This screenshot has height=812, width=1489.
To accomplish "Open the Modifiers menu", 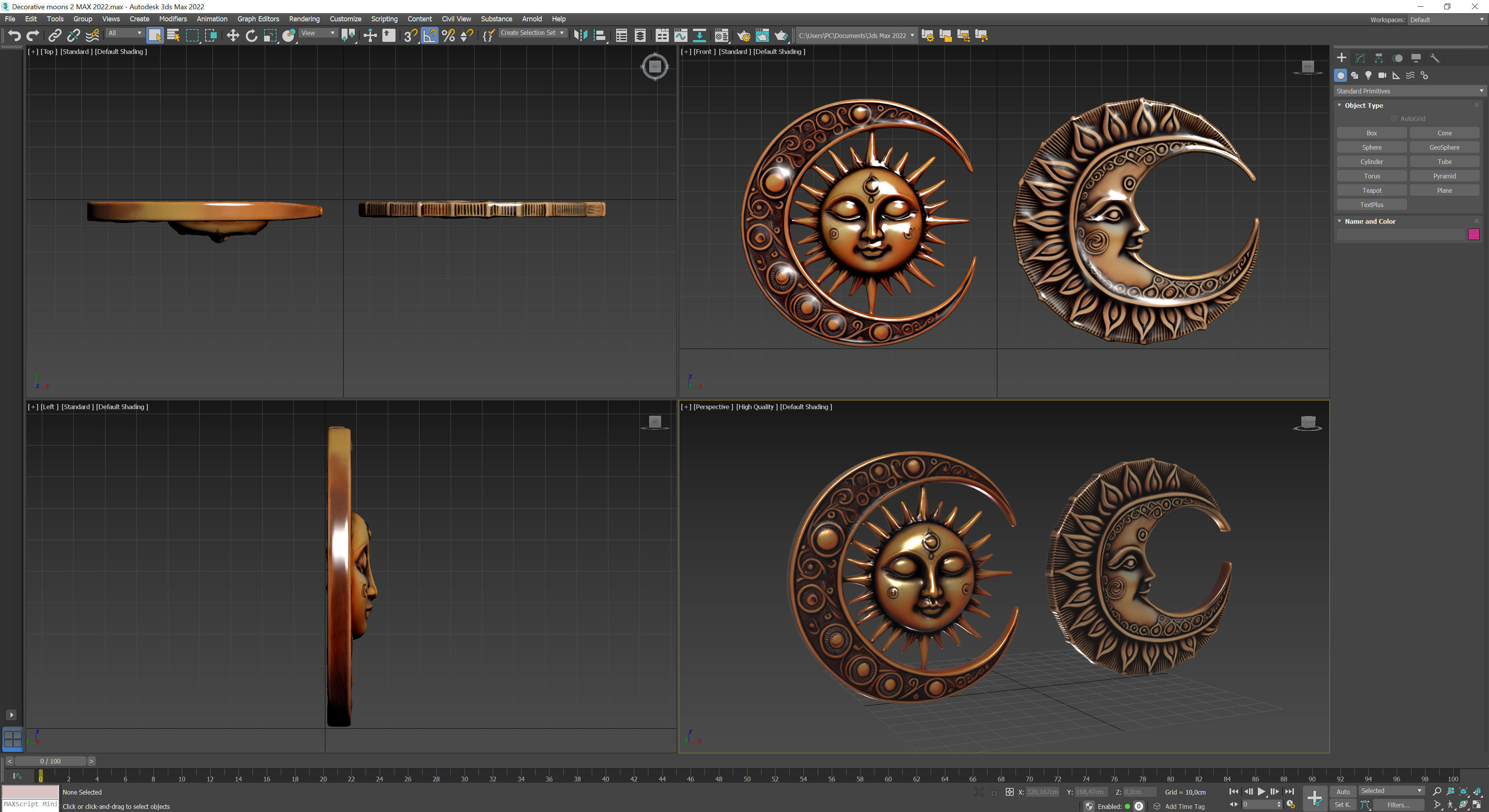I will (173, 19).
